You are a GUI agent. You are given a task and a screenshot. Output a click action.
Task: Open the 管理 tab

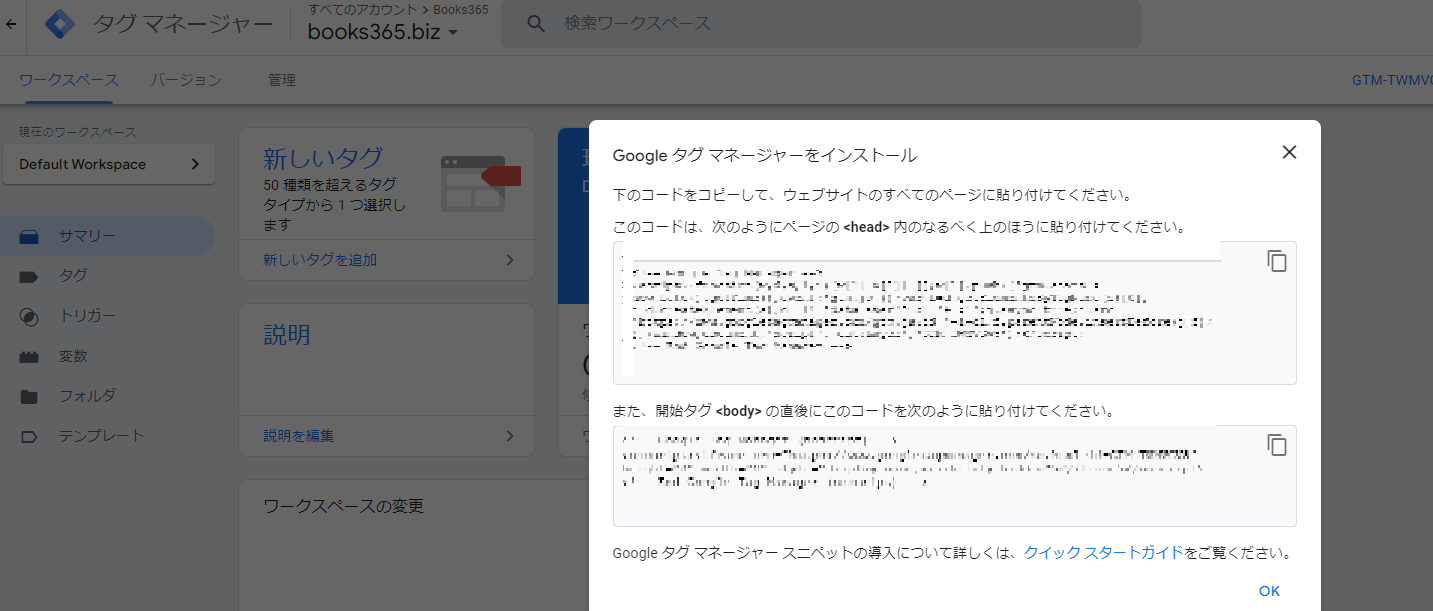[281, 79]
